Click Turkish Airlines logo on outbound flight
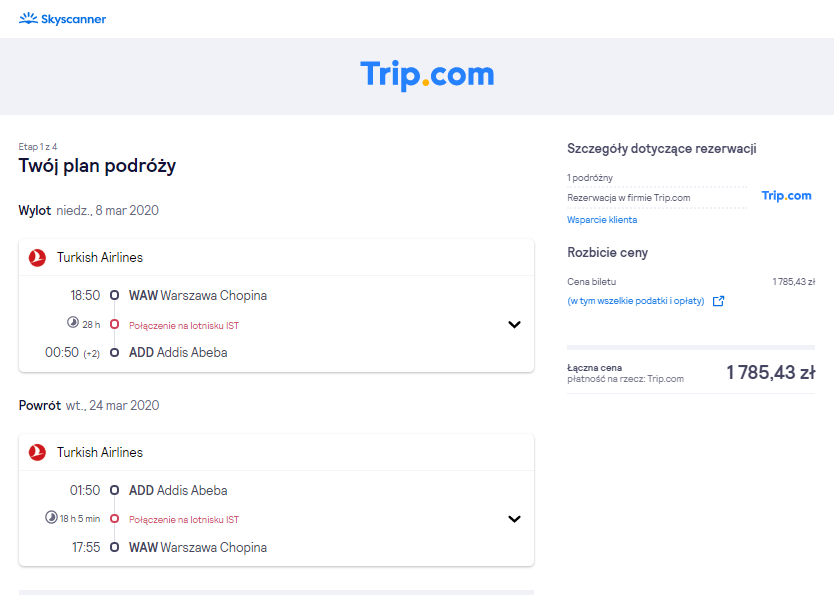Screen dimensions: 834x600 click(37, 257)
